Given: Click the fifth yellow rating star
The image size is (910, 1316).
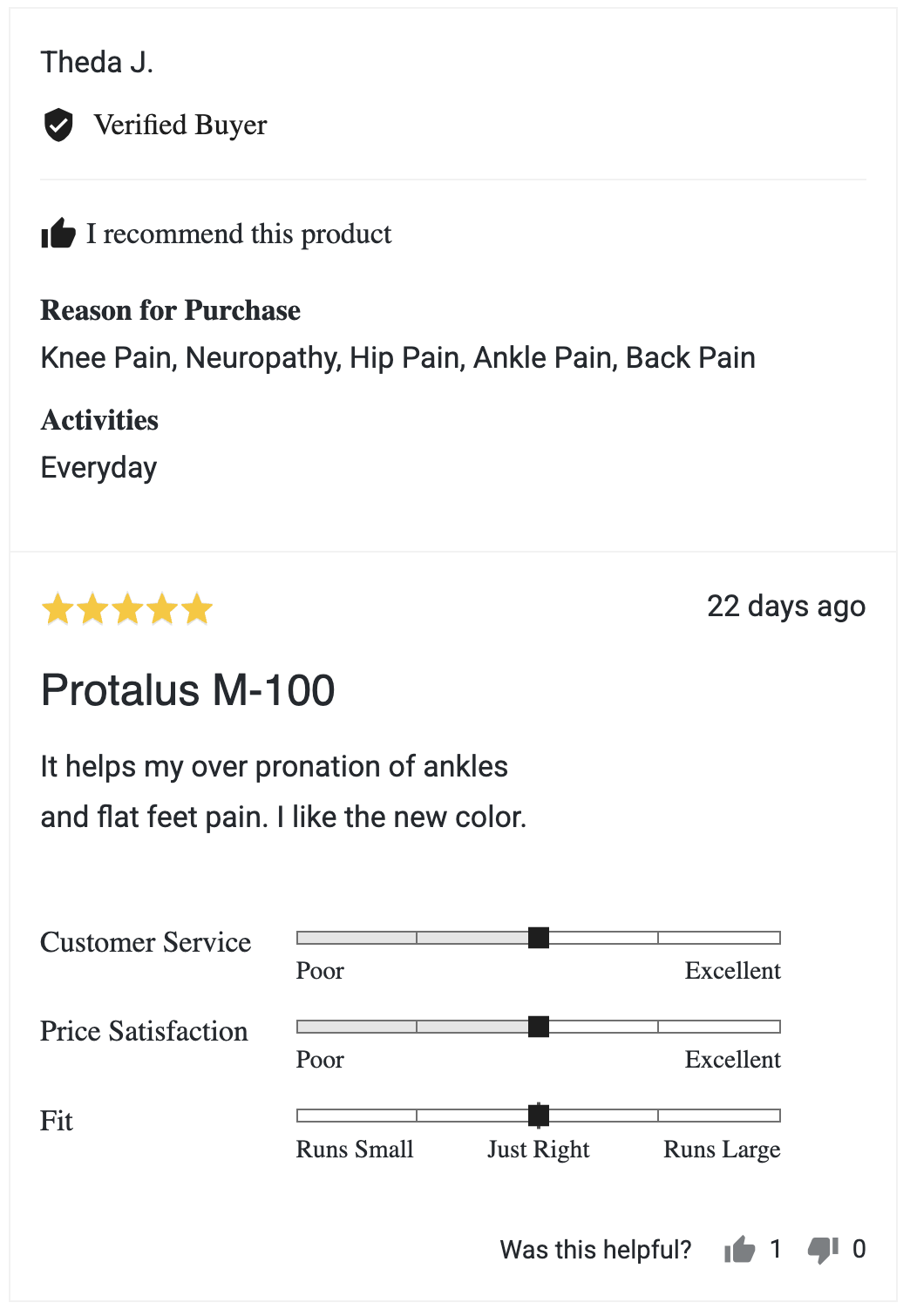Looking at the screenshot, I should [197, 608].
